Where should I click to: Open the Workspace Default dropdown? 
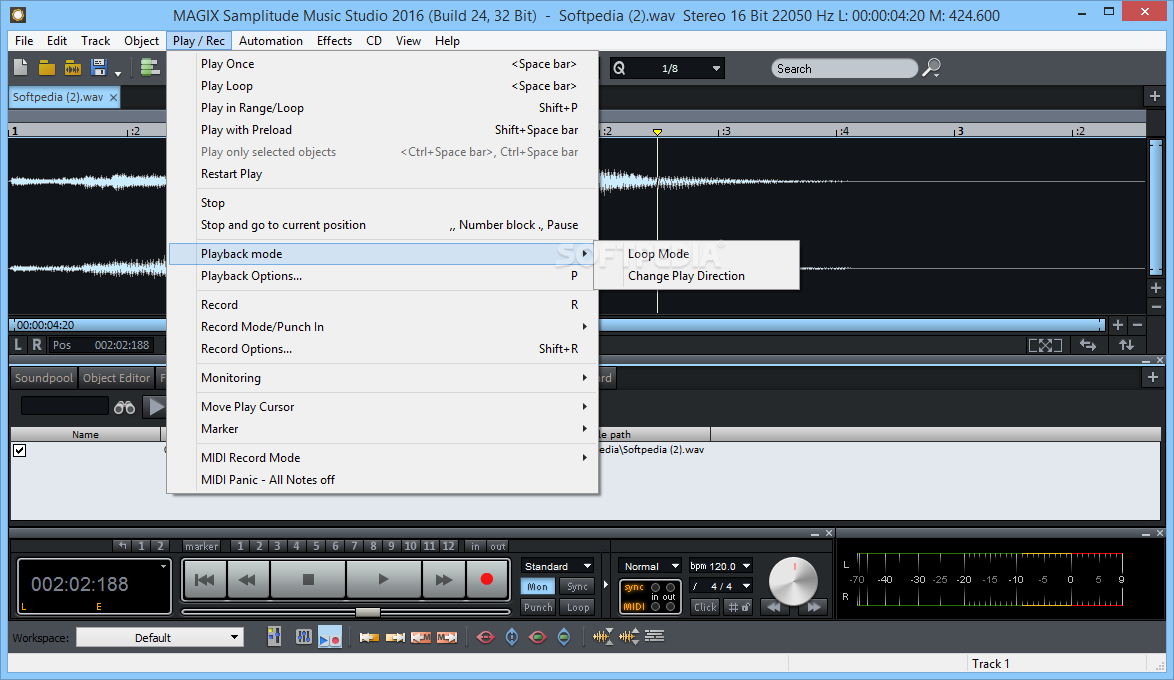click(160, 637)
